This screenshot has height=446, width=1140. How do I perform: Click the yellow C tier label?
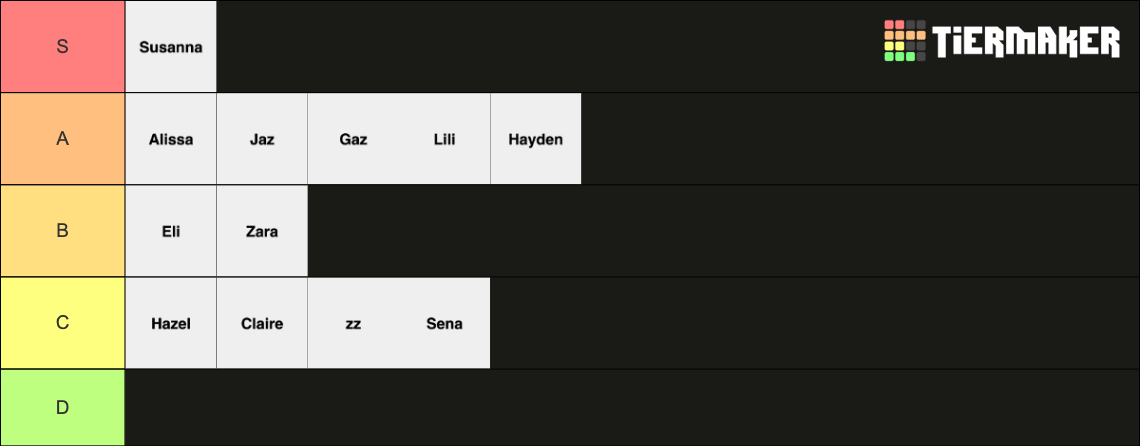[63, 323]
